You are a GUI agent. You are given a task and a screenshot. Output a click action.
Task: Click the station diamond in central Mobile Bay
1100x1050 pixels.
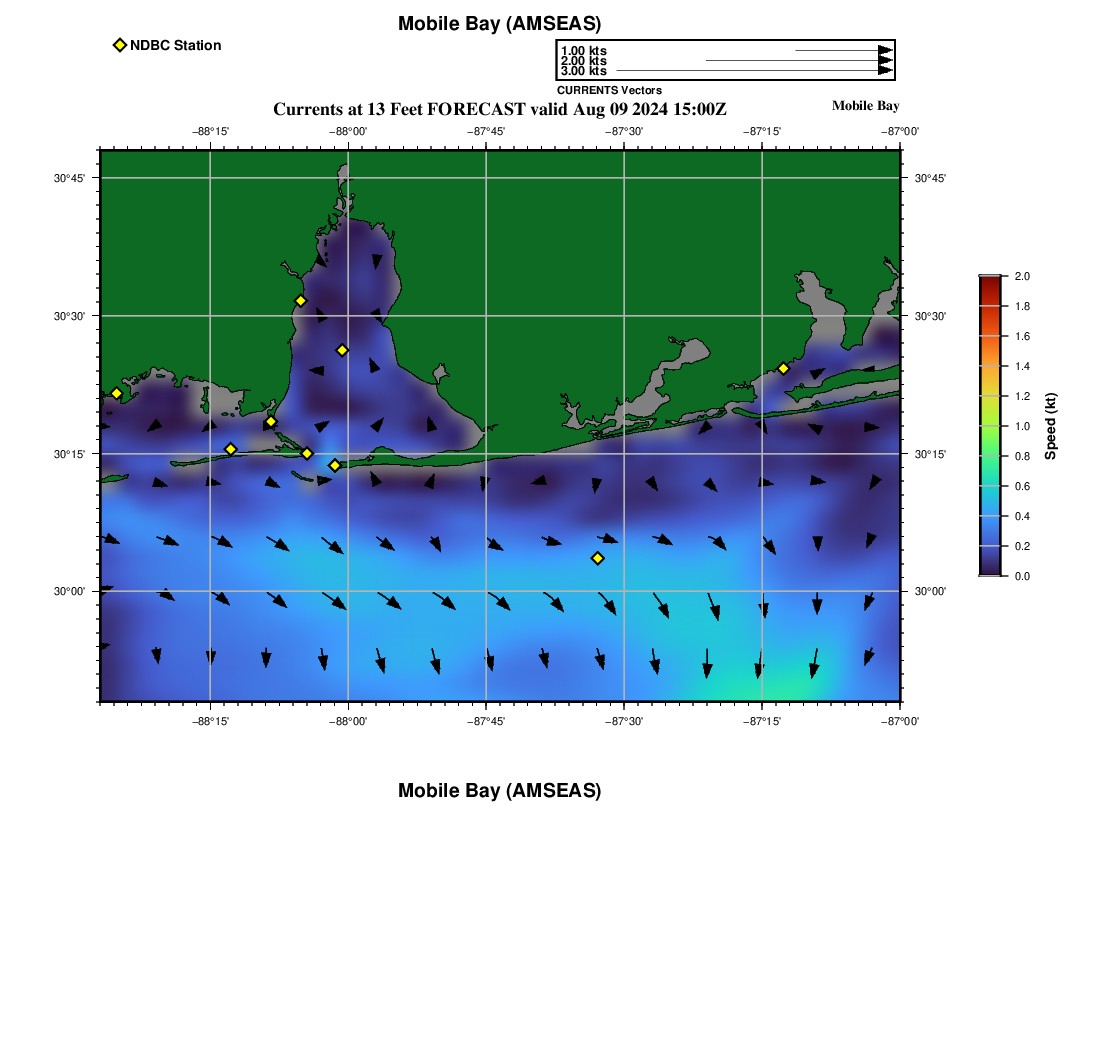point(342,350)
